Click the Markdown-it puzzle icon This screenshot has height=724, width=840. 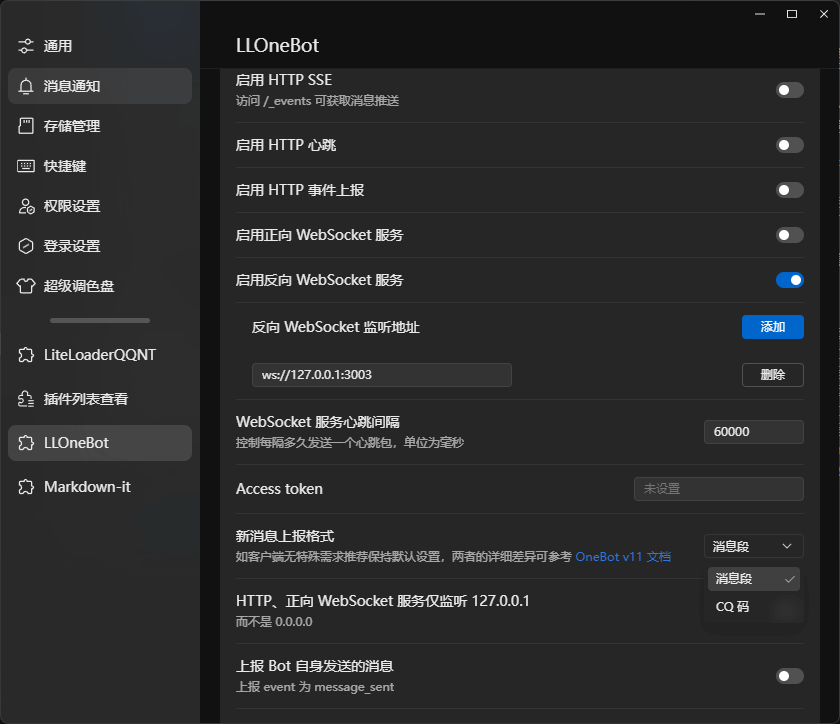[x=26, y=487]
